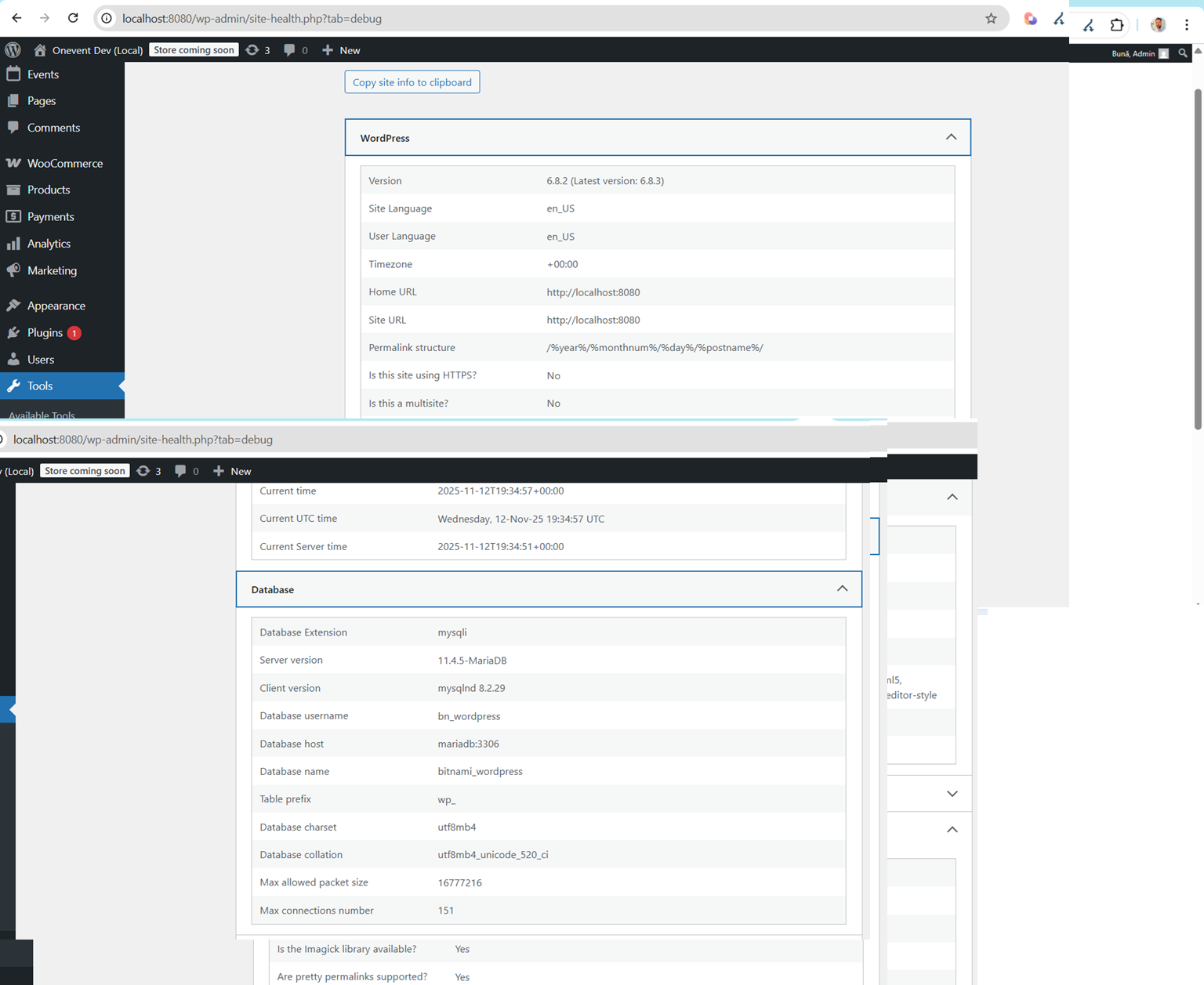Screen dimensions: 1204x985
Task: Select Analytics from the sidebar
Action: point(49,244)
